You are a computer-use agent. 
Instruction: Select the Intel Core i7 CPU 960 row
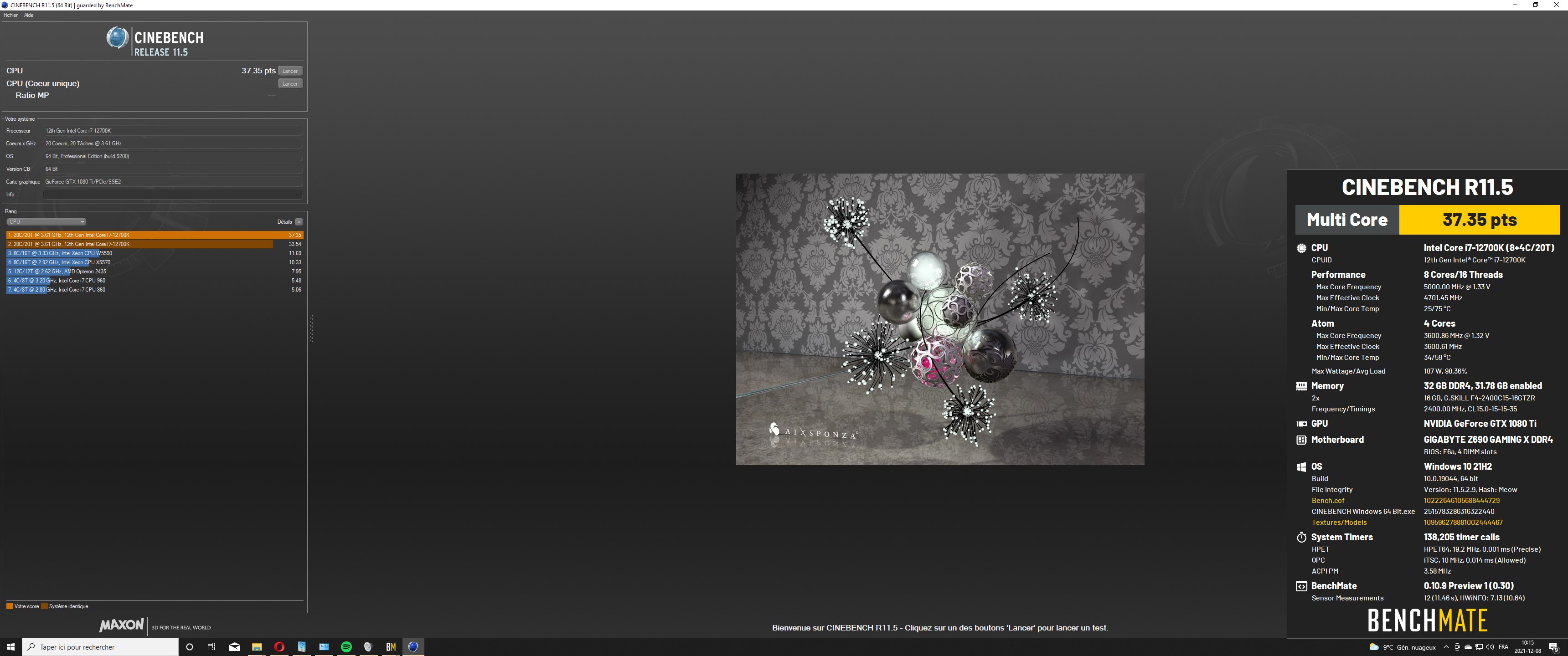click(155, 281)
